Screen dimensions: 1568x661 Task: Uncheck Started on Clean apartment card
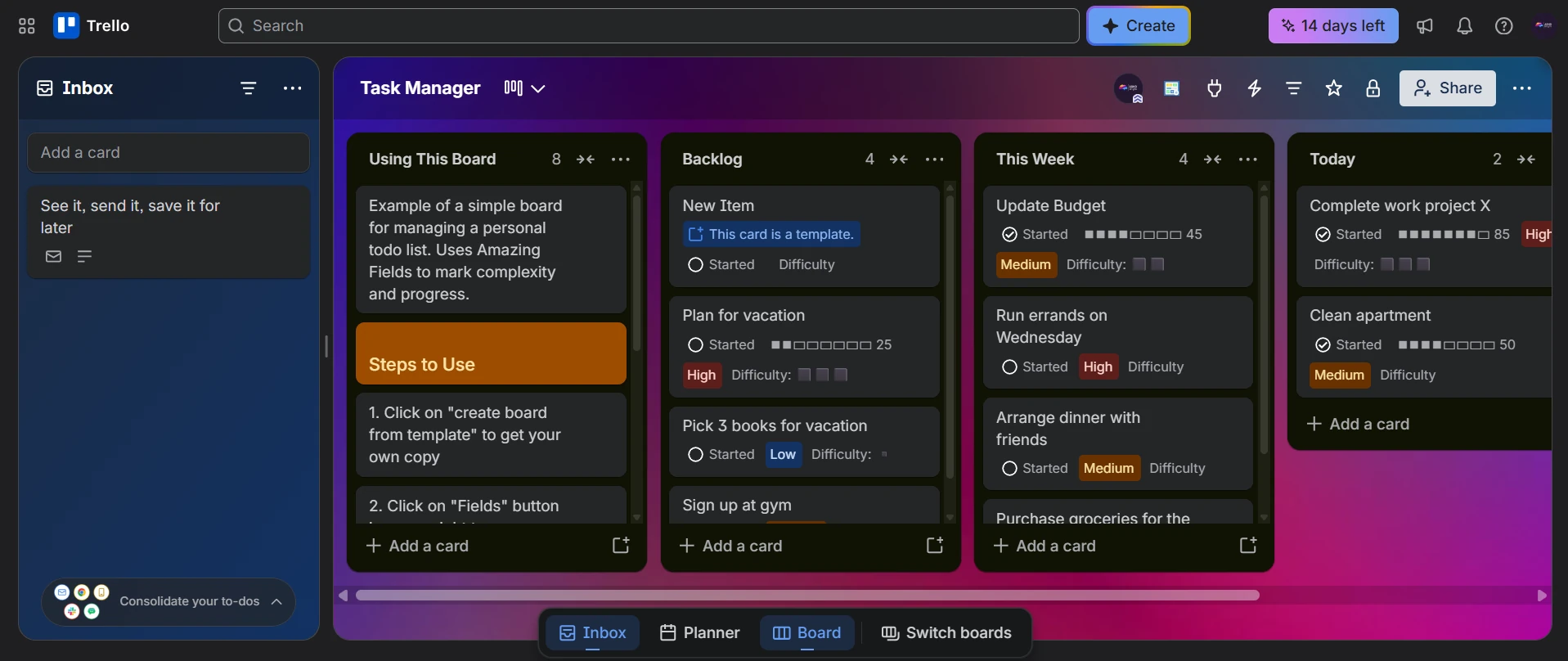click(1323, 345)
